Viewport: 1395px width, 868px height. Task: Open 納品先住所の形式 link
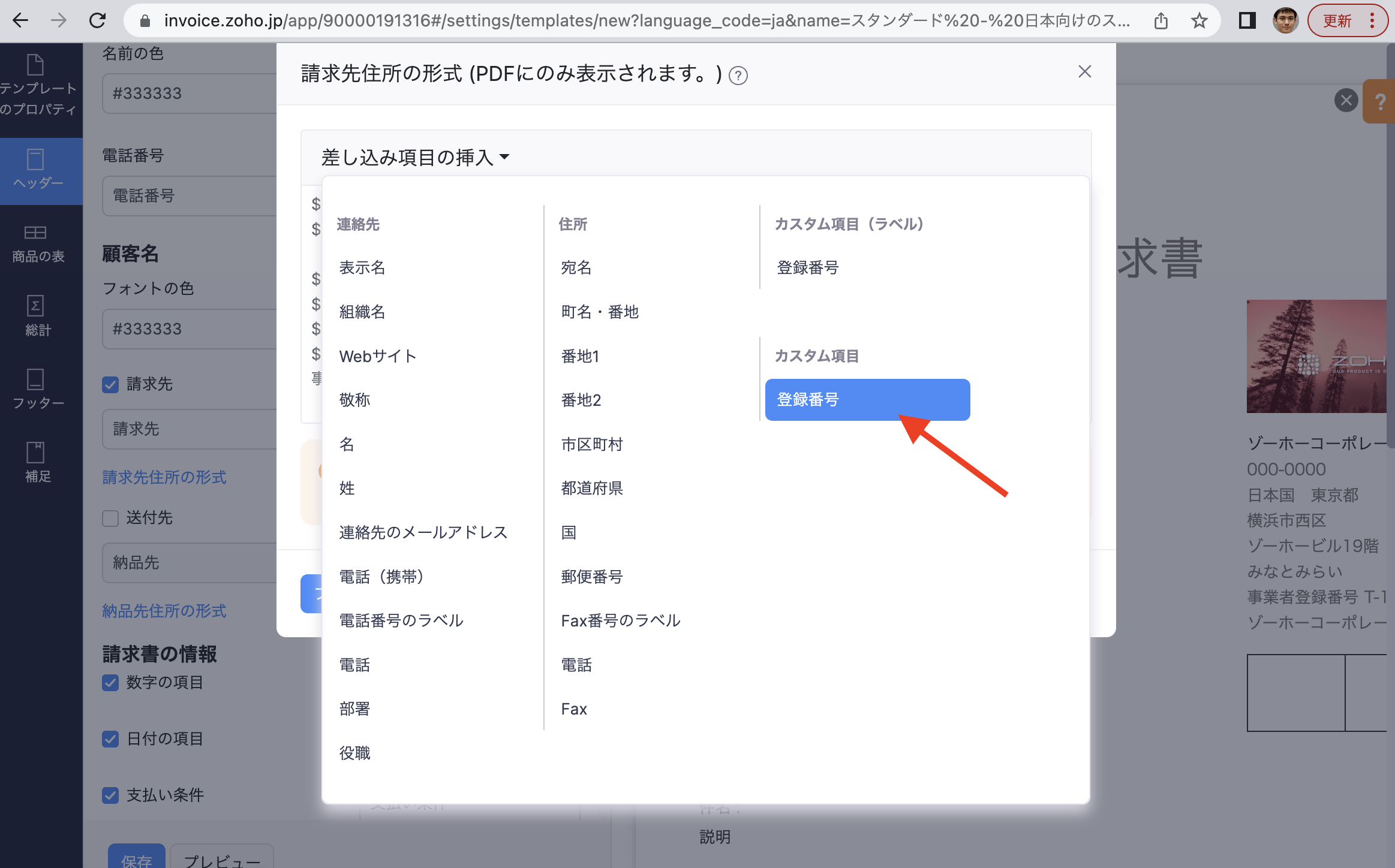[164, 611]
